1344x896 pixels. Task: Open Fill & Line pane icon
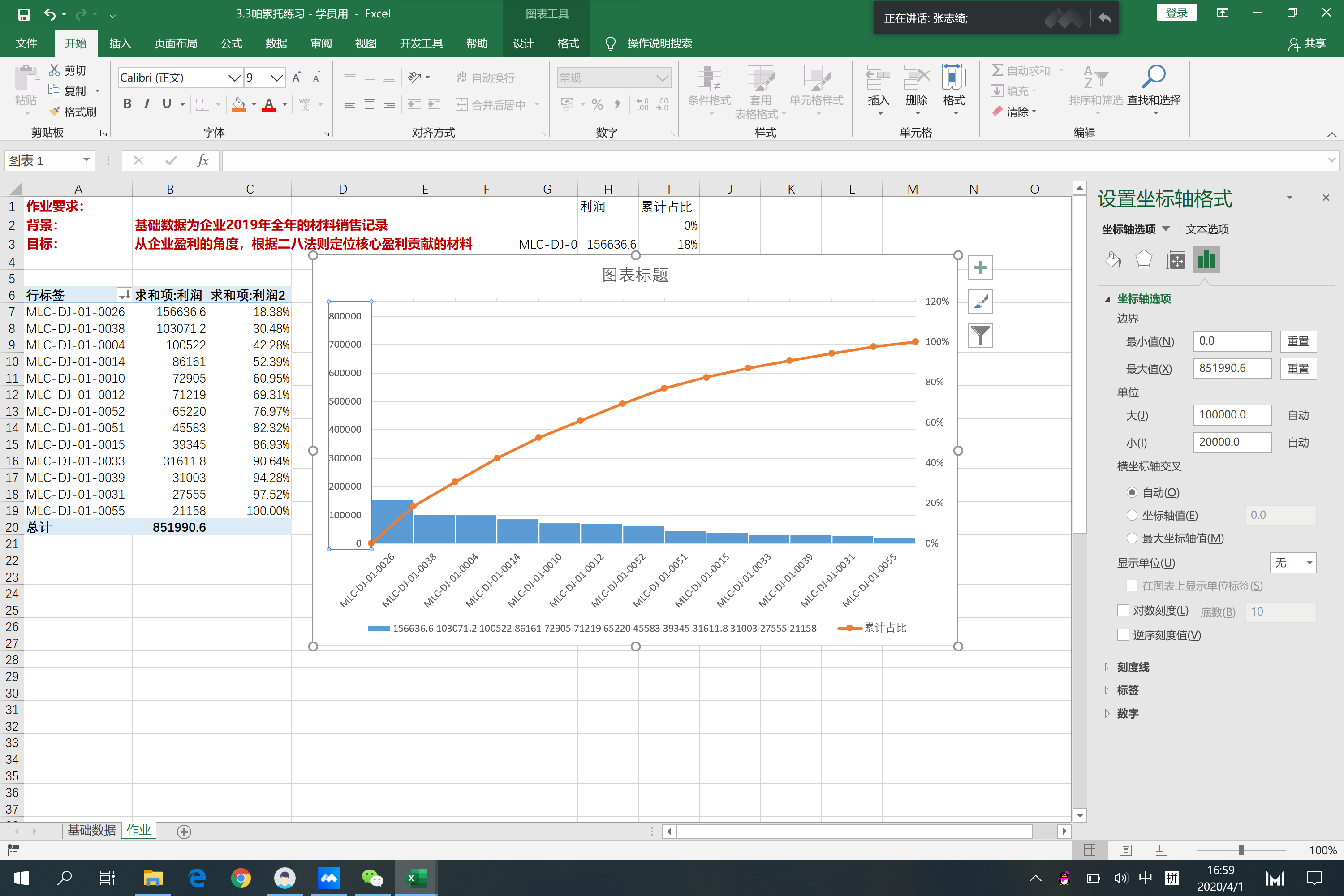point(1112,259)
